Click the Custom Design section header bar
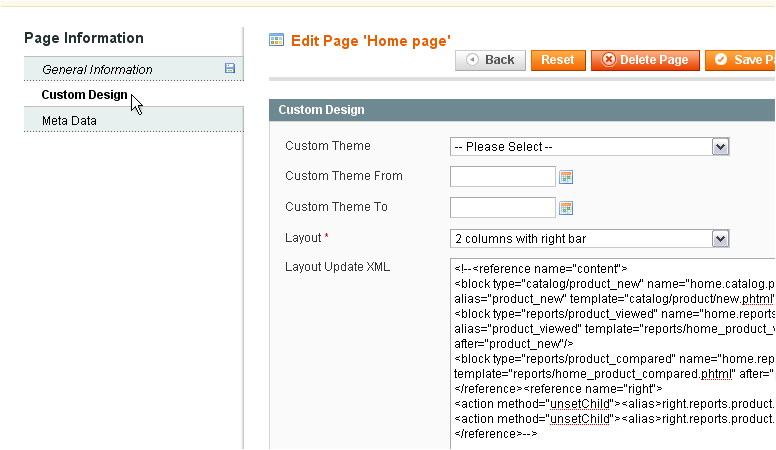The width and height of the screenshot is (776, 450). 520,110
